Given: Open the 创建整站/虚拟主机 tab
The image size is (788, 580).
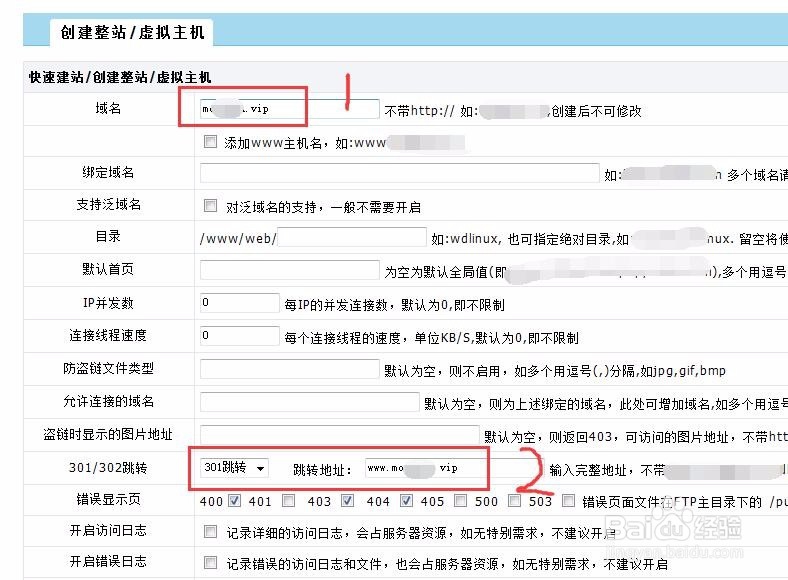Looking at the screenshot, I should click(x=132, y=33).
